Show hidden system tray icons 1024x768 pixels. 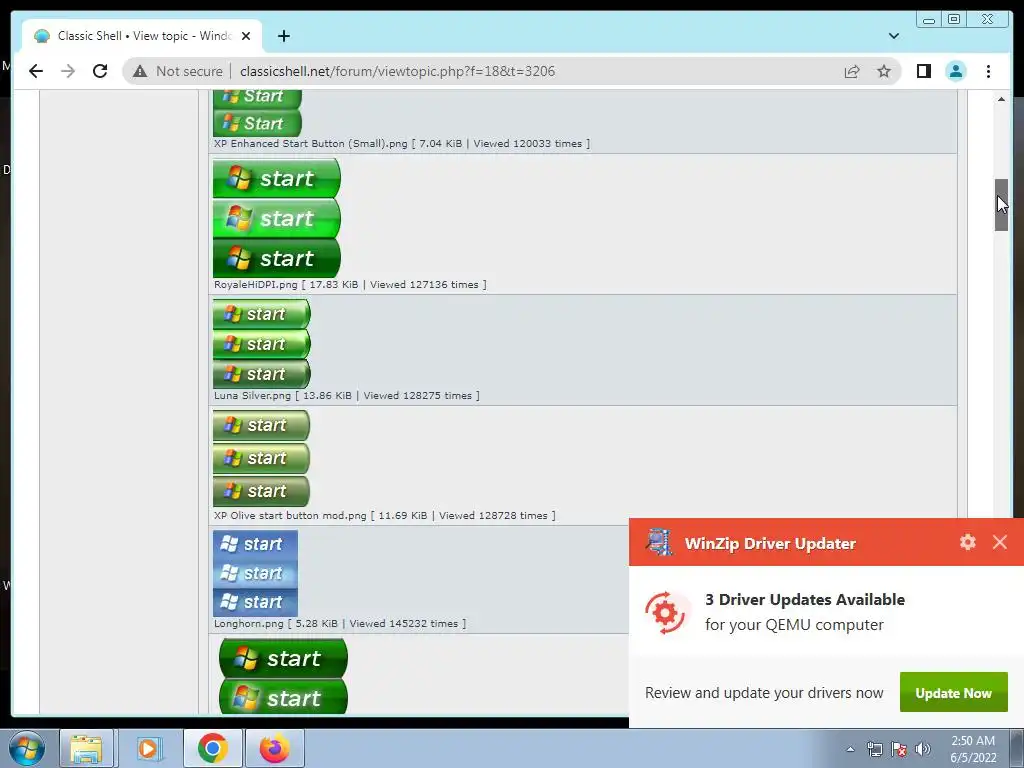[850, 750]
